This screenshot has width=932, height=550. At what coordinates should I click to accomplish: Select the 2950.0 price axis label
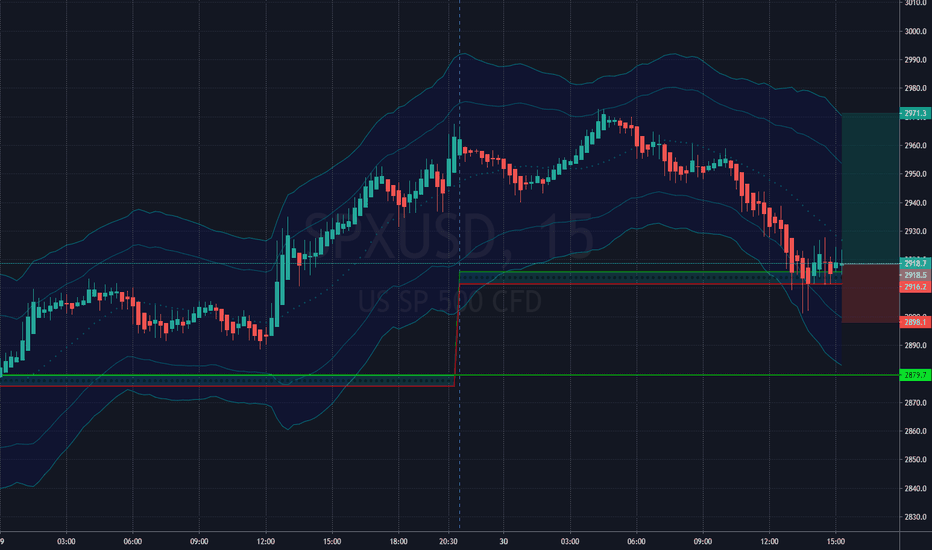click(x=915, y=174)
